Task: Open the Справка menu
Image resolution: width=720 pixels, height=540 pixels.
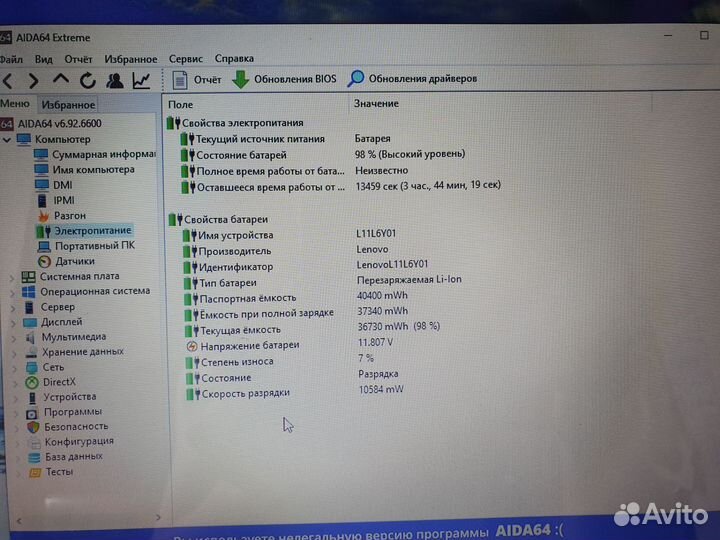Action: tap(234, 58)
